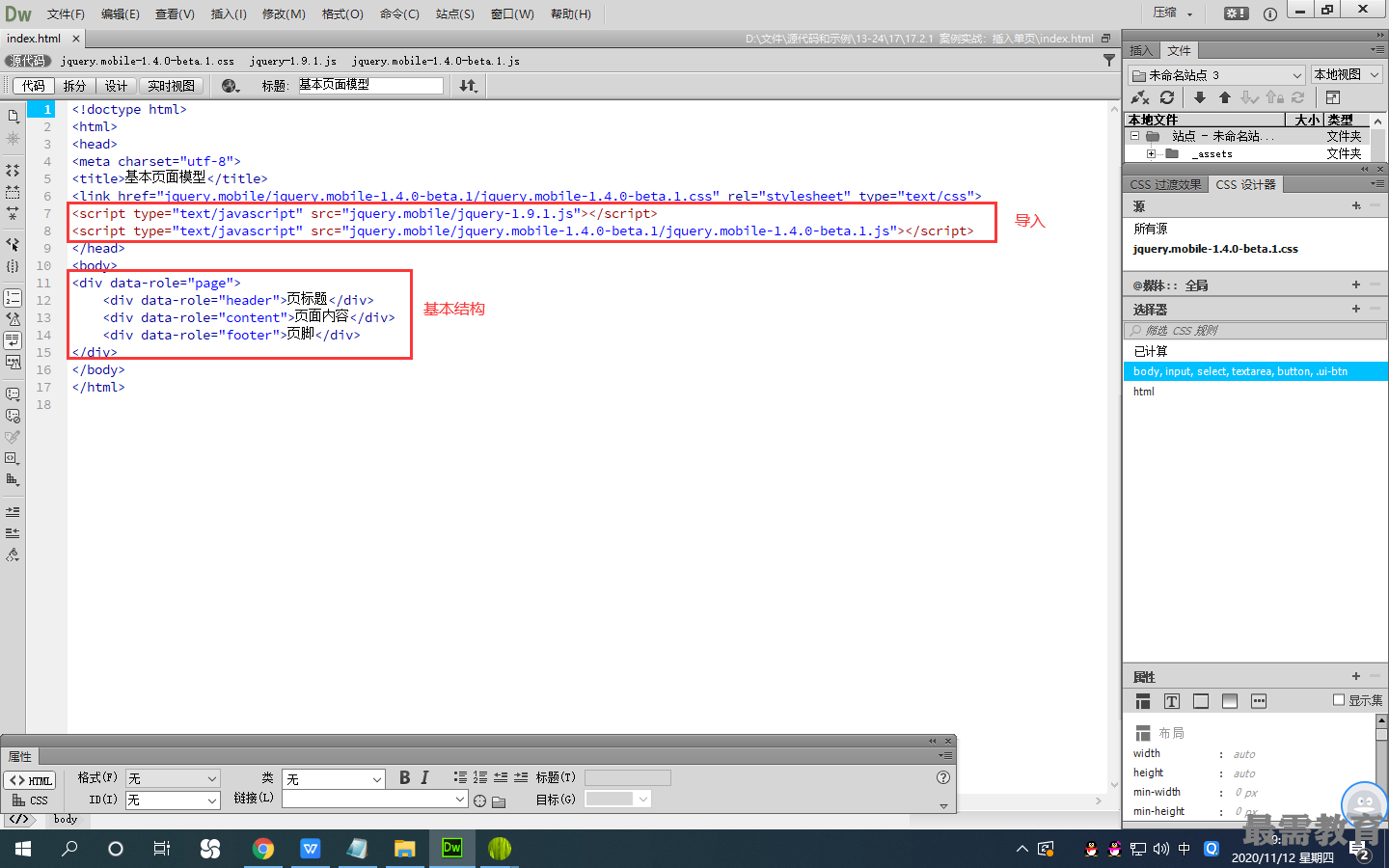Image resolution: width=1389 pixels, height=868 pixels.
Task: Open related file jquery-1.9.1.js
Action: coord(293,61)
